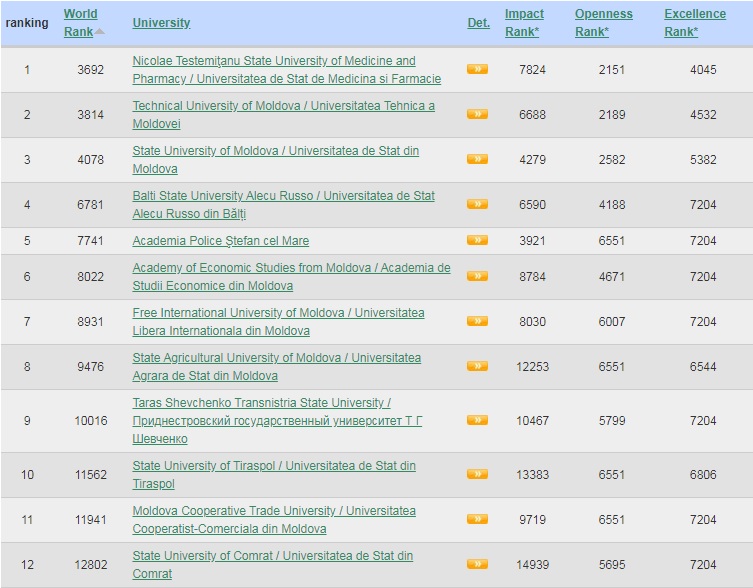Open details icon for State Agricultural University
This screenshot has width=753, height=588.
click(477, 366)
